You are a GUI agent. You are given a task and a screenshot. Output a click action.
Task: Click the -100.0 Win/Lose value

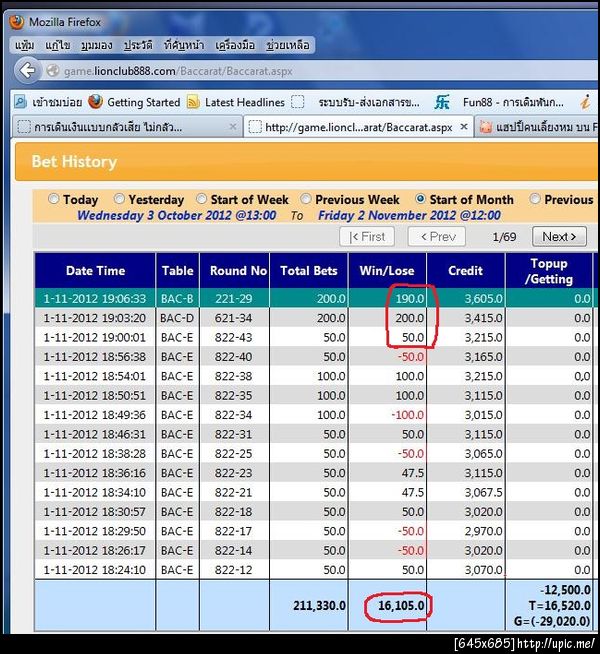(408, 415)
